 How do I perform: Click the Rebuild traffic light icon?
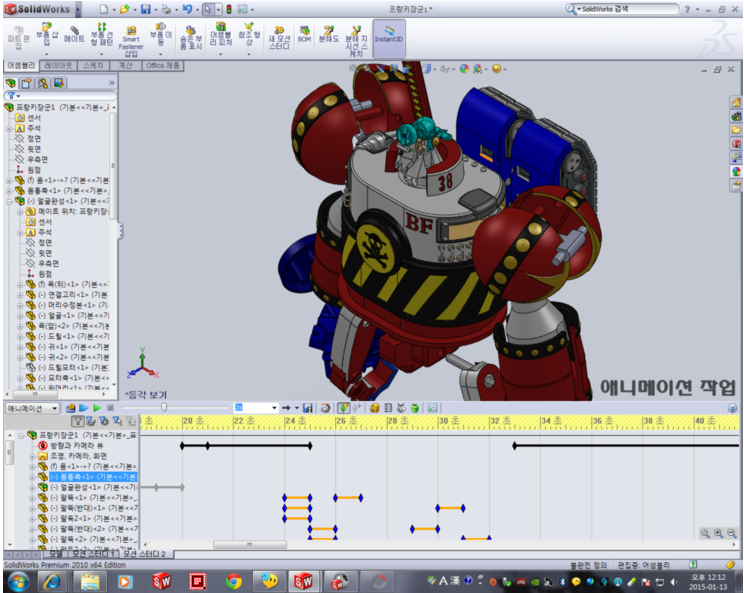click(x=229, y=9)
